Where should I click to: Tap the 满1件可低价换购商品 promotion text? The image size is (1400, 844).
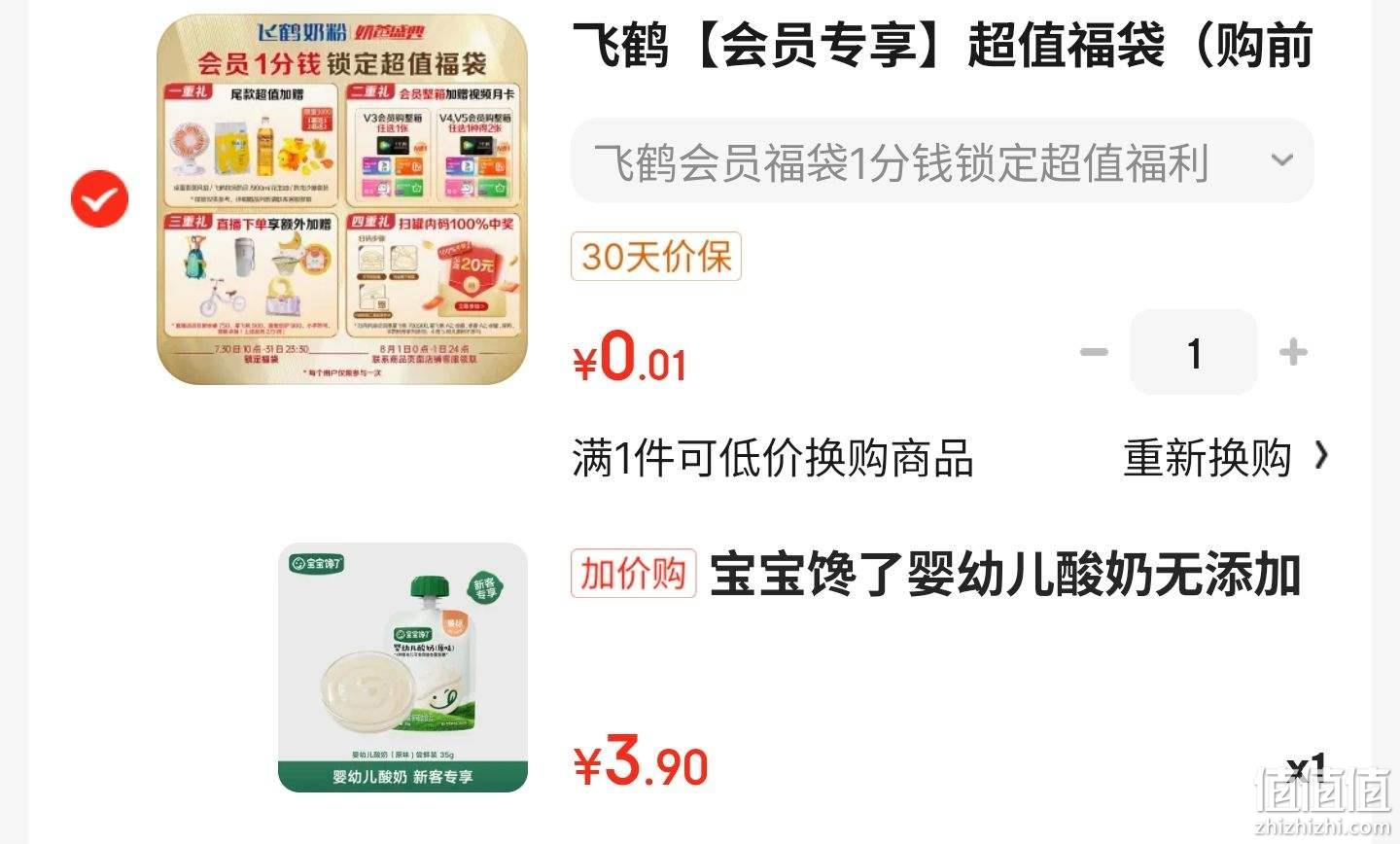[772, 458]
